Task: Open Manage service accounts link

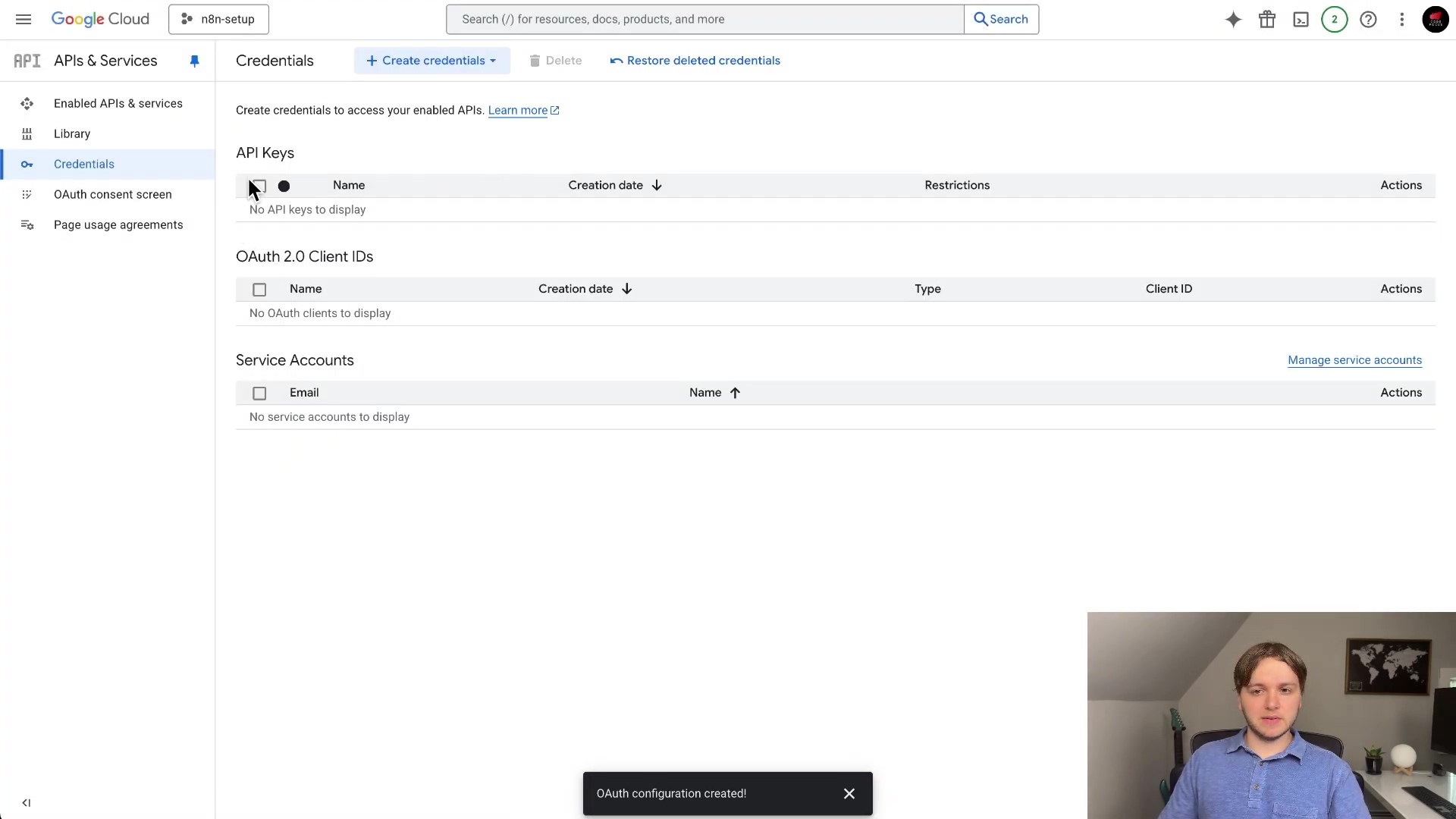Action: tap(1354, 360)
